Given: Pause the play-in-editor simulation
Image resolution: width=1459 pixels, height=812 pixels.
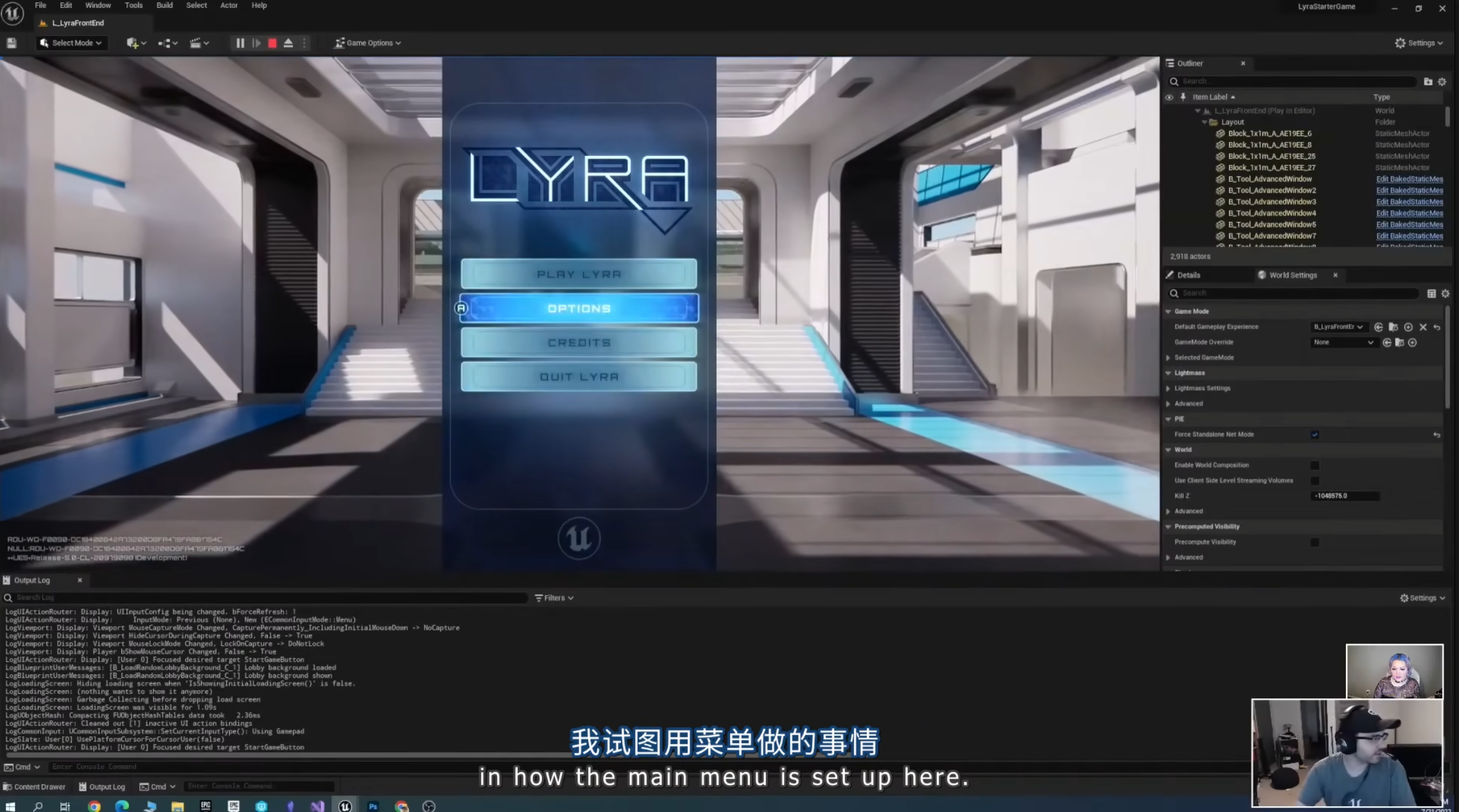Looking at the screenshot, I should (240, 43).
